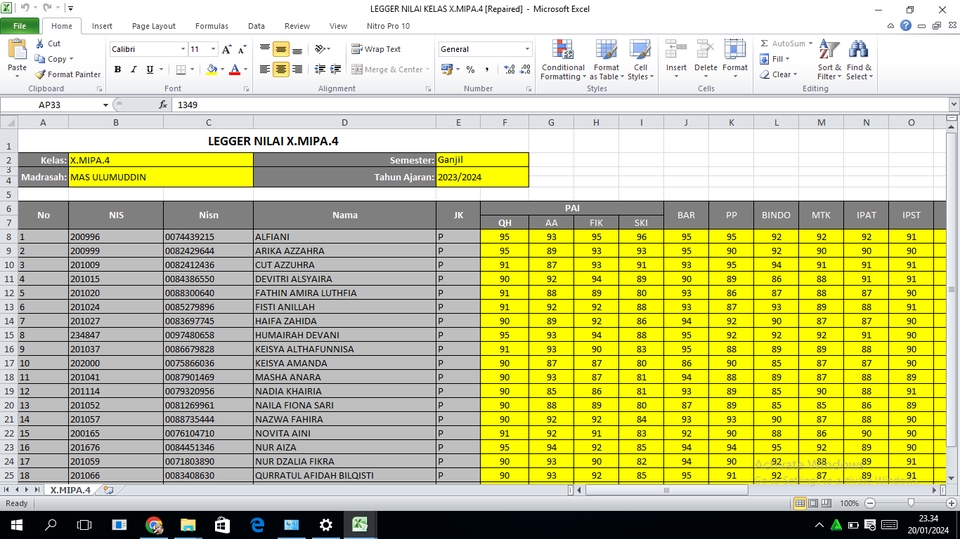Toggle Bold formatting
Viewport: 960px width, 539px height.
118,69
